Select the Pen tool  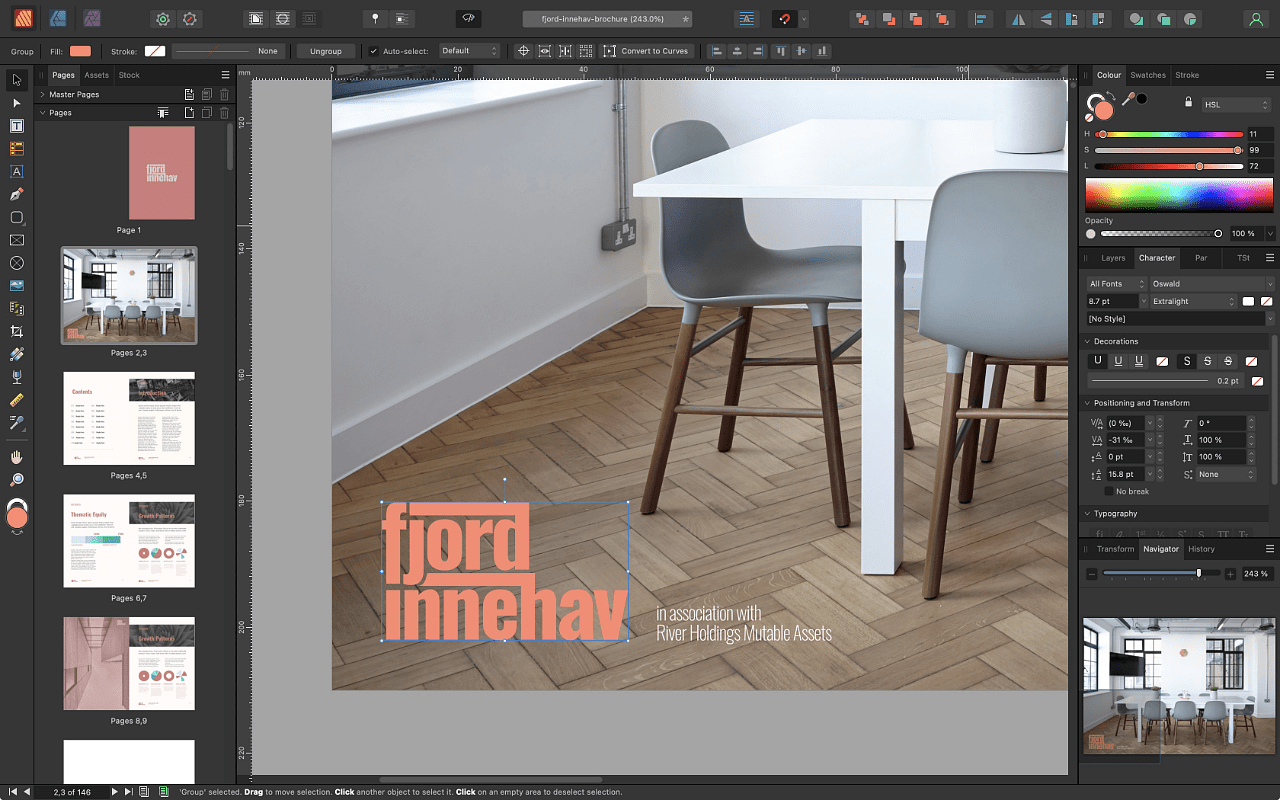click(x=16, y=194)
